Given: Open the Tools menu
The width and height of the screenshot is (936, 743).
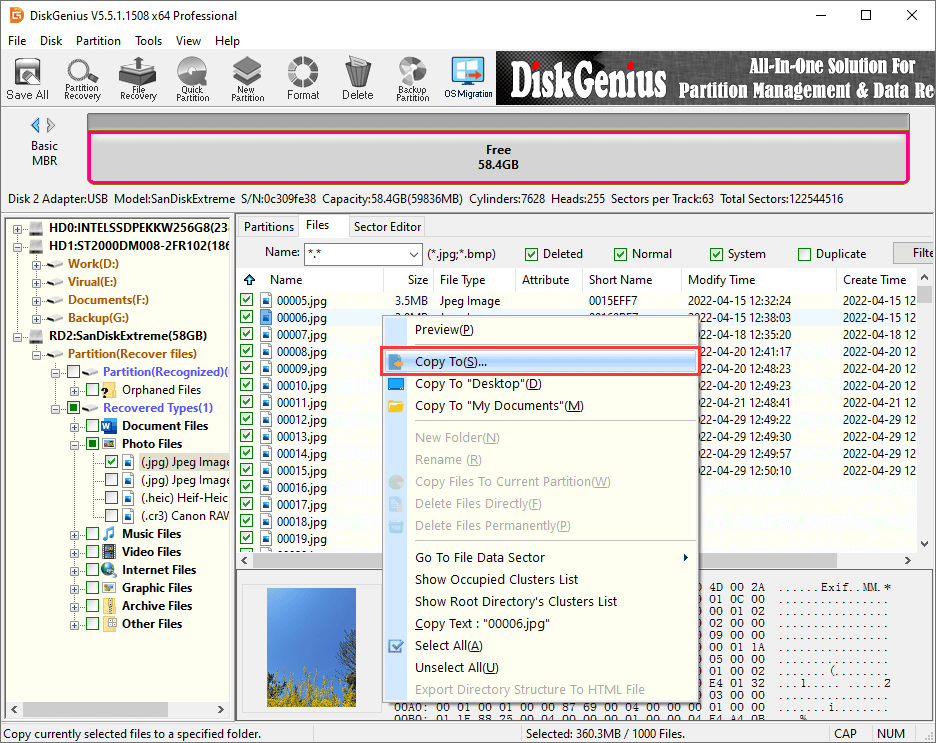Looking at the screenshot, I should point(148,41).
